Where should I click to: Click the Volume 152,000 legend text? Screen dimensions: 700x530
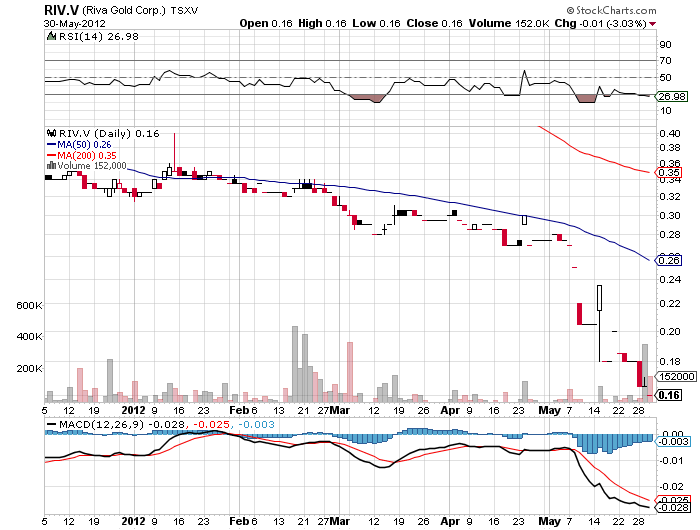92,166
